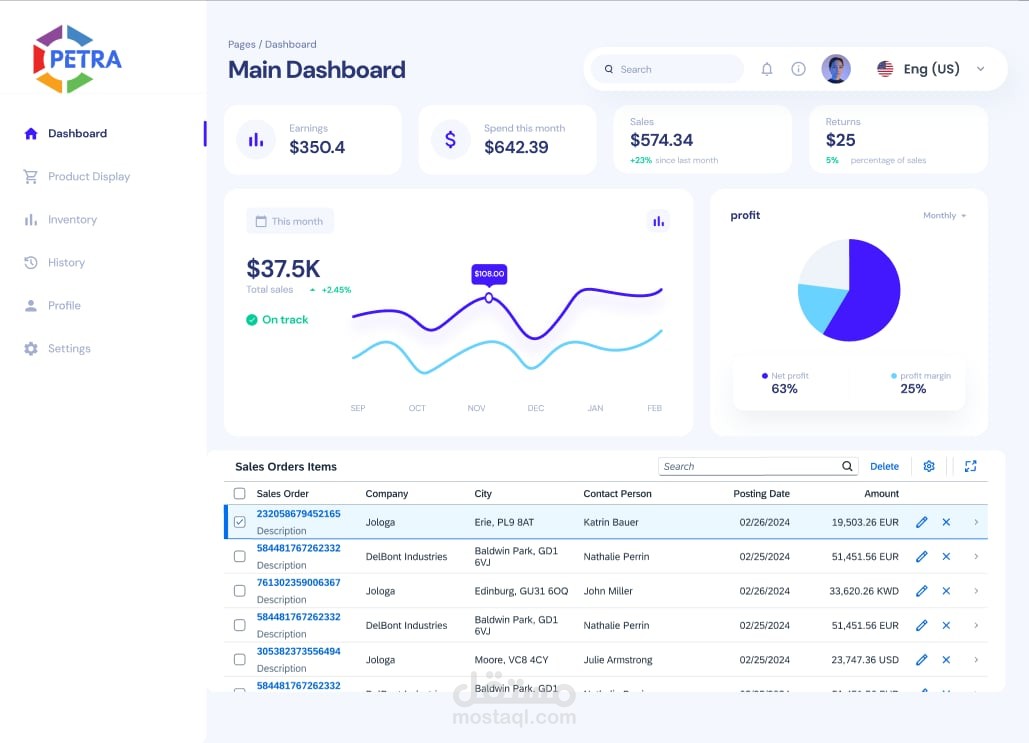The image size is (1029, 743).
Task: Open the table settings gear icon
Action: [x=928, y=466]
